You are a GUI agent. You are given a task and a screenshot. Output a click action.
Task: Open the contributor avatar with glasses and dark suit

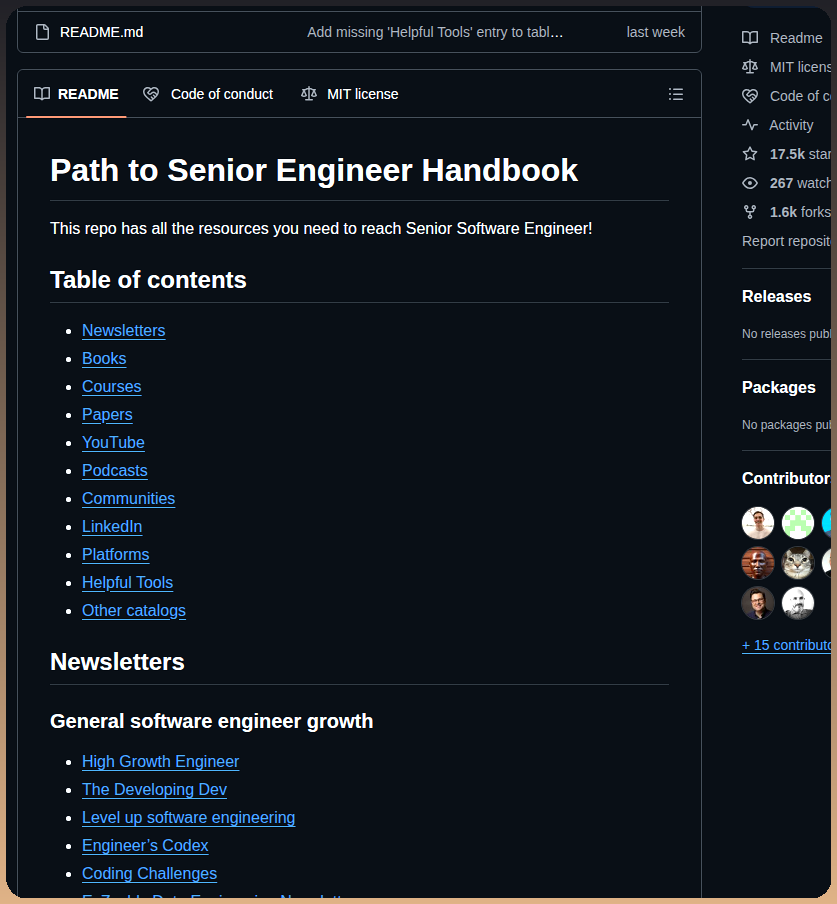point(757,603)
